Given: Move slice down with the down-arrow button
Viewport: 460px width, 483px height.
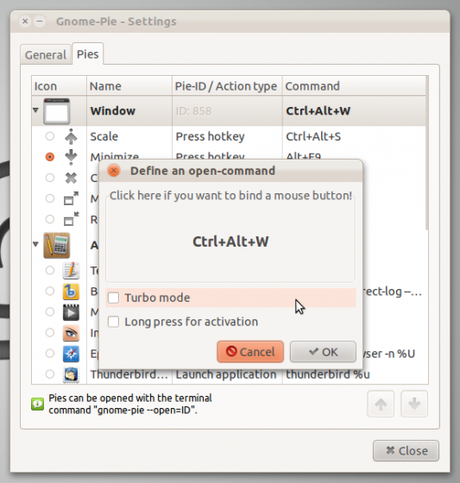Looking at the screenshot, I should 414,404.
